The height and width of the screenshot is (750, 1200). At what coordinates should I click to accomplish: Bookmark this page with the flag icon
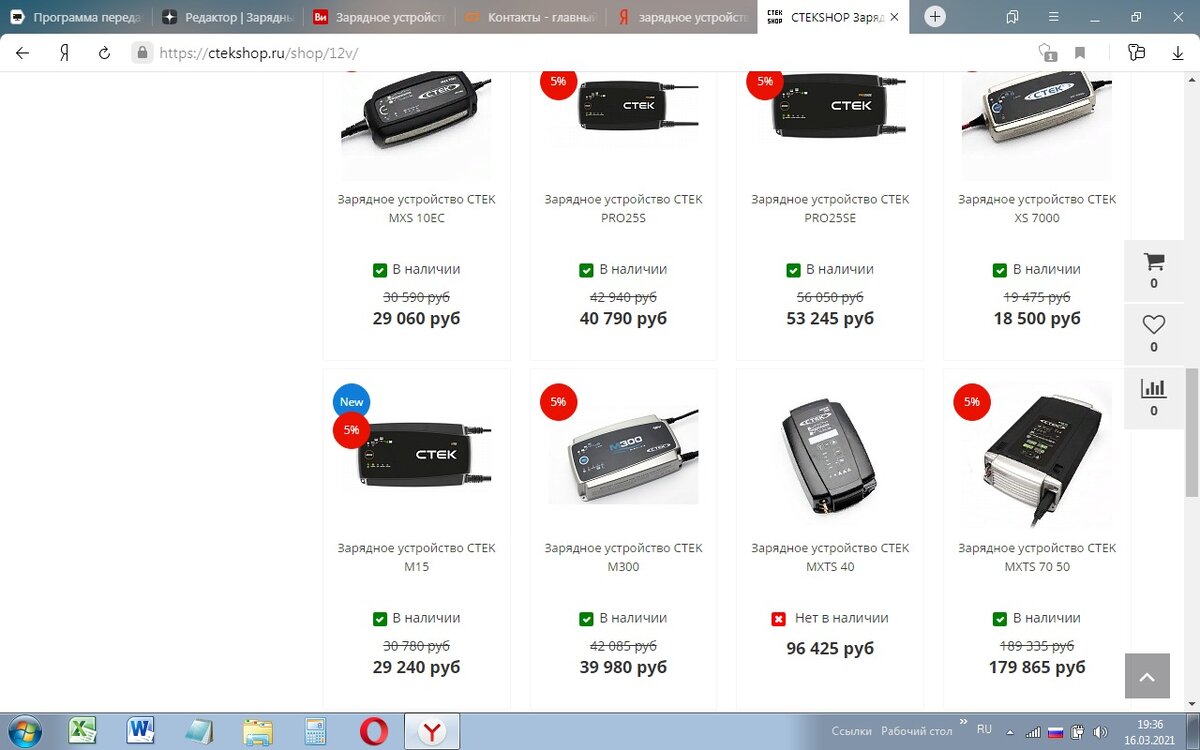tap(1080, 53)
